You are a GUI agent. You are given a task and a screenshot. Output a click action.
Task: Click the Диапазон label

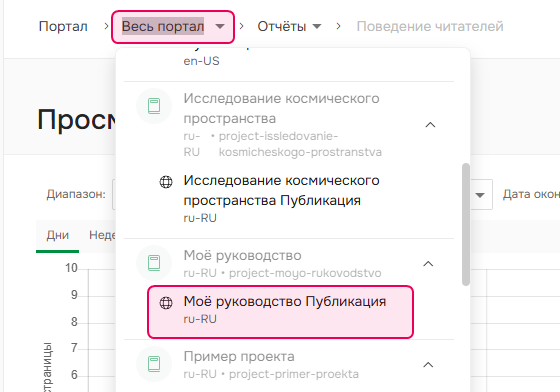coord(76,194)
